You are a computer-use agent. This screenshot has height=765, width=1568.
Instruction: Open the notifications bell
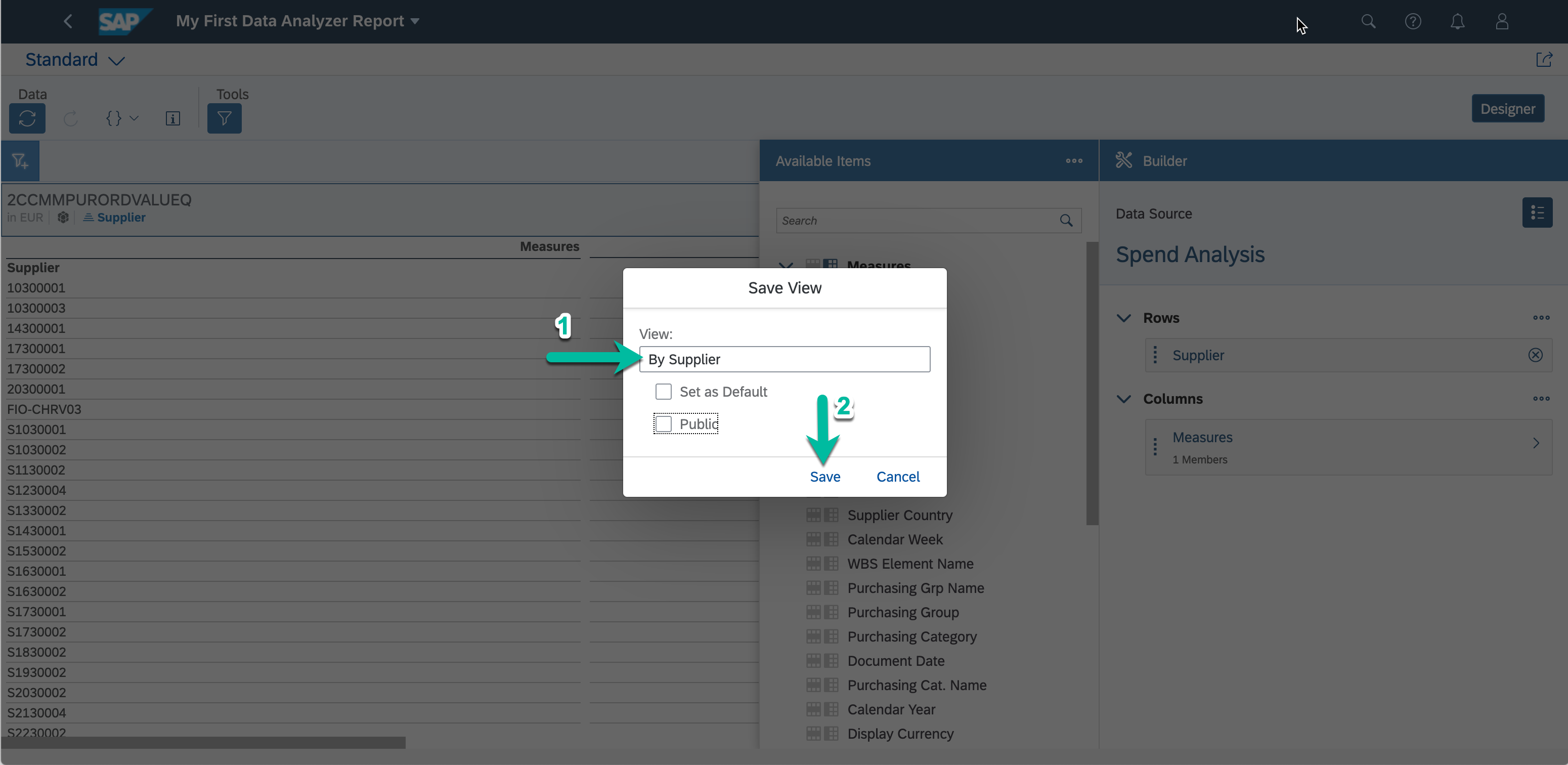click(1457, 22)
